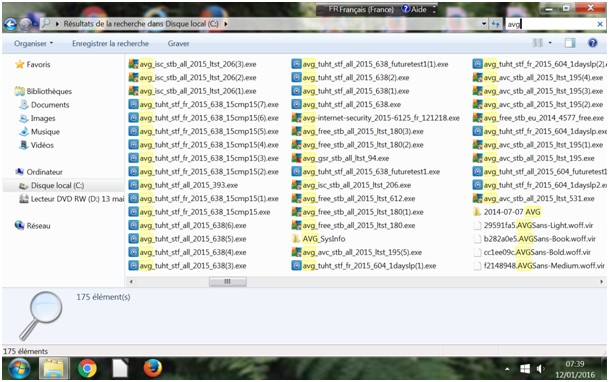Select the 2014-07-07 AVG folder icon
This screenshot has width=609, height=382.
pos(477,212)
